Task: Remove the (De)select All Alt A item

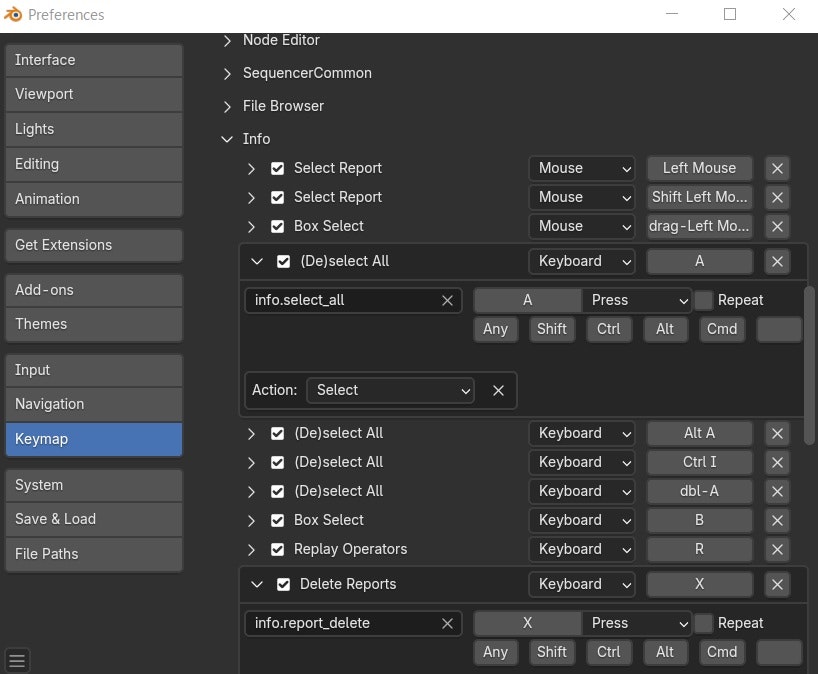Action: click(x=777, y=434)
